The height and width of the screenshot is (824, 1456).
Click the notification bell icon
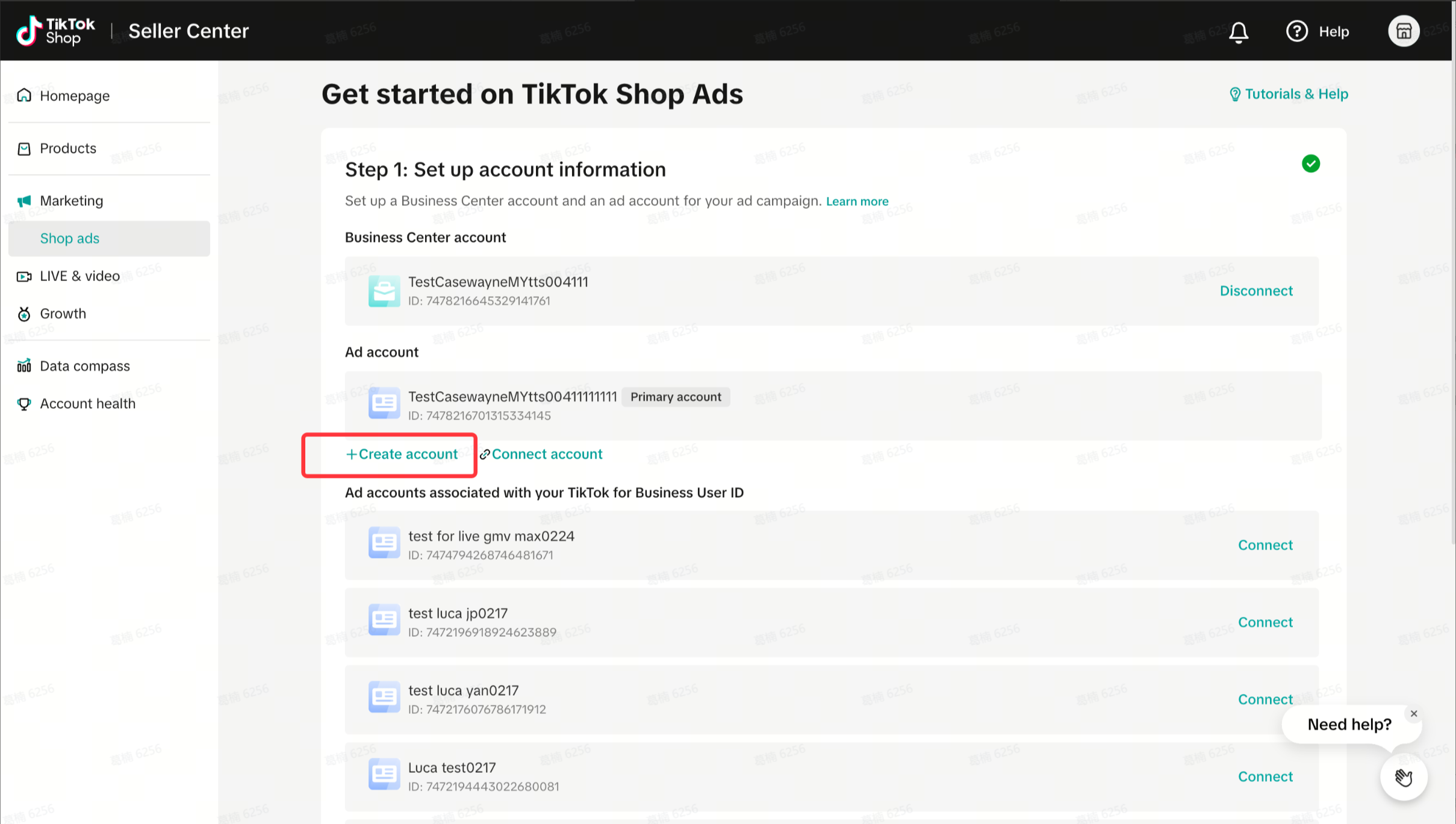click(x=1239, y=31)
